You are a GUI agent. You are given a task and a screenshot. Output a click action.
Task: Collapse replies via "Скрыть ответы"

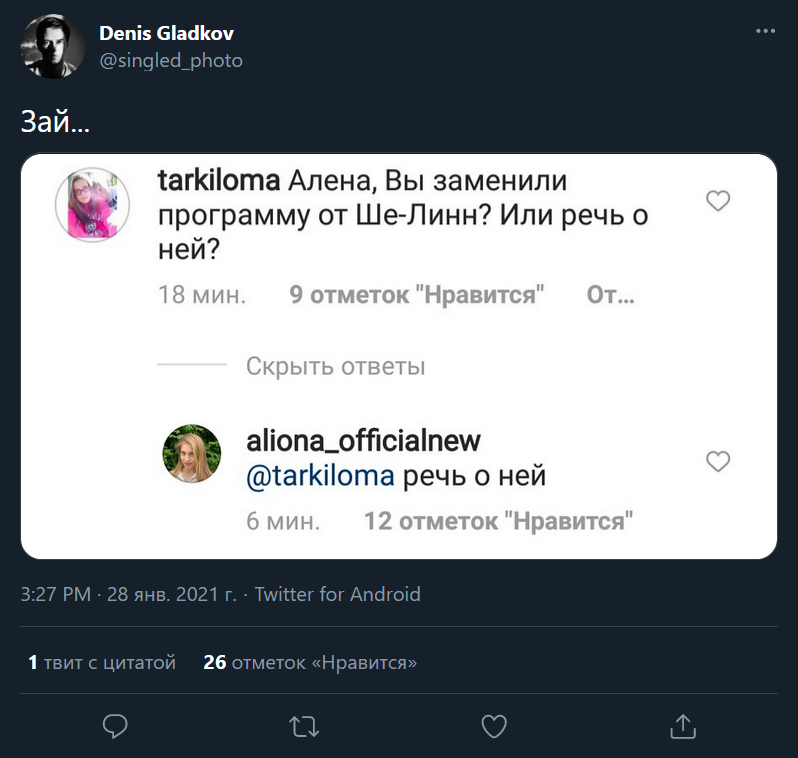pos(335,366)
